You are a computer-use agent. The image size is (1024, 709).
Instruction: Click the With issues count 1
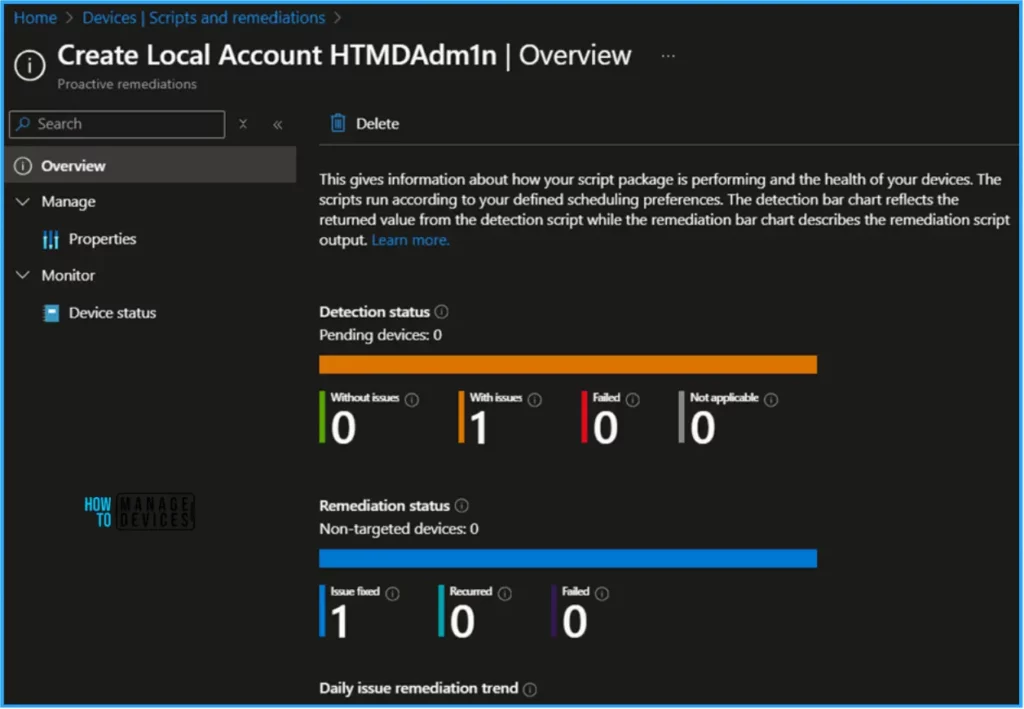[479, 428]
